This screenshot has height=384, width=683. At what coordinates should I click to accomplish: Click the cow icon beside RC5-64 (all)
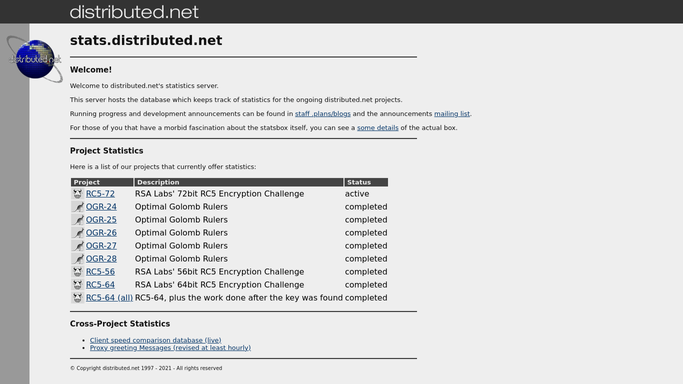click(78, 298)
